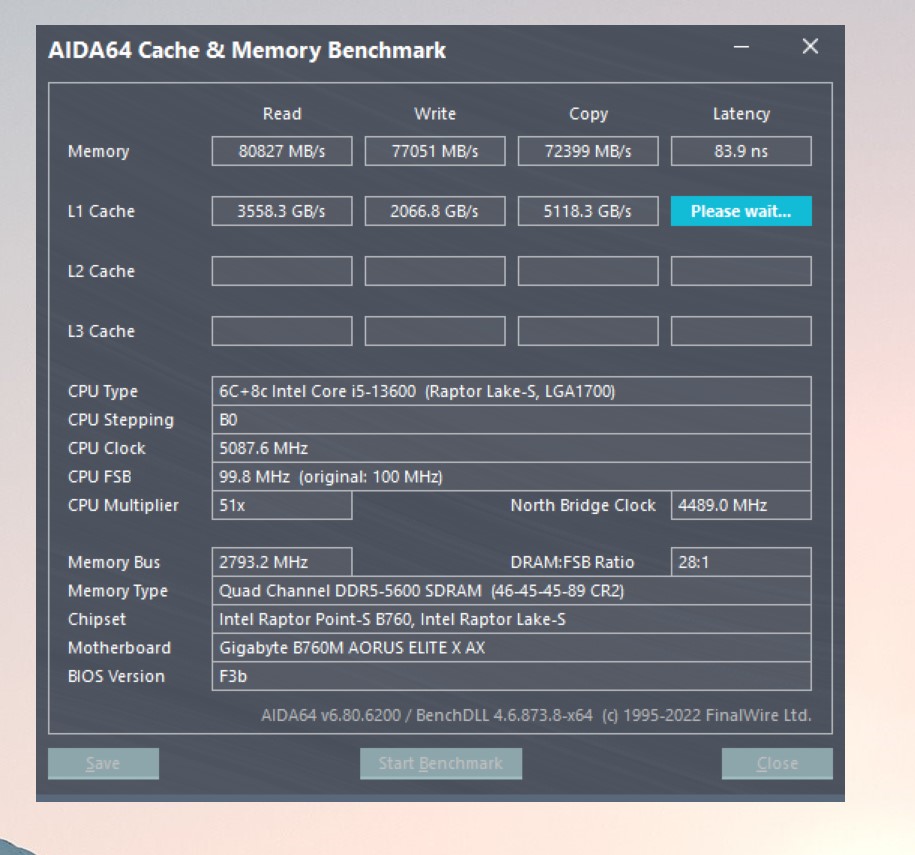Close the AIDA64 window with X
Screen dimensions: 915x855
click(810, 46)
